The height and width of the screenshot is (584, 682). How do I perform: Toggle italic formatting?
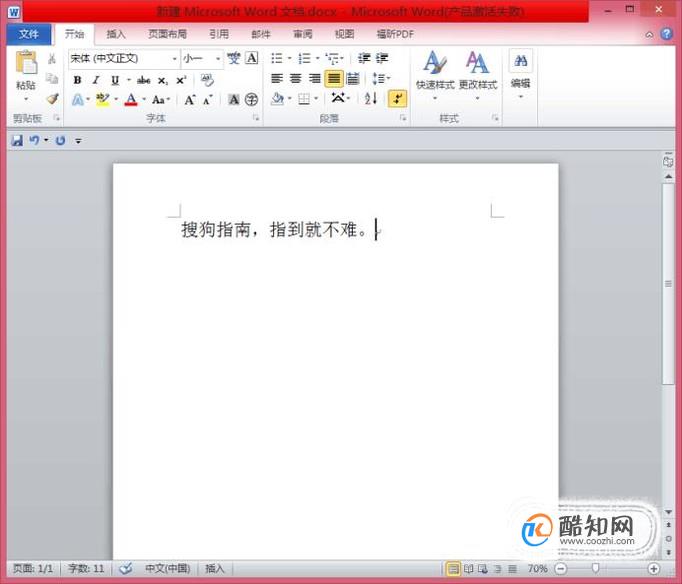click(96, 80)
